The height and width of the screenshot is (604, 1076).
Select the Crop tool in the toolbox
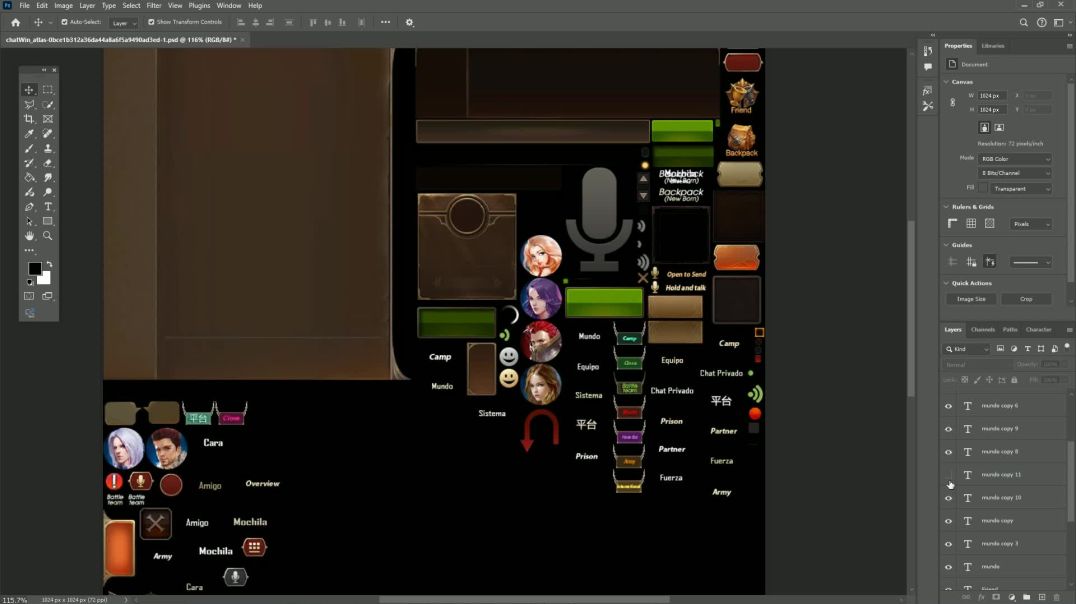29,119
